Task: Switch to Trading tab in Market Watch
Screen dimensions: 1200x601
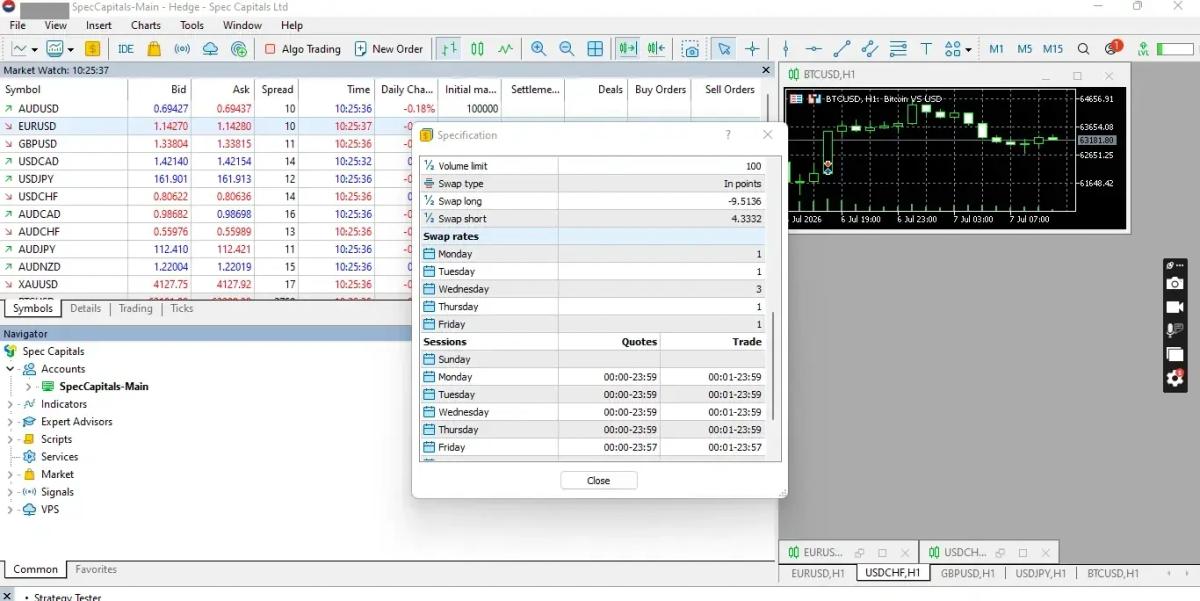Action: 136,309
